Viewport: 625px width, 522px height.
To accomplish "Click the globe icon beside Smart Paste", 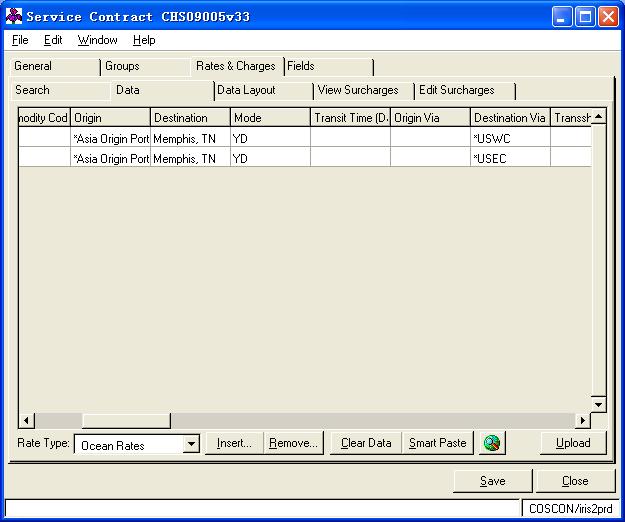I will coord(491,443).
